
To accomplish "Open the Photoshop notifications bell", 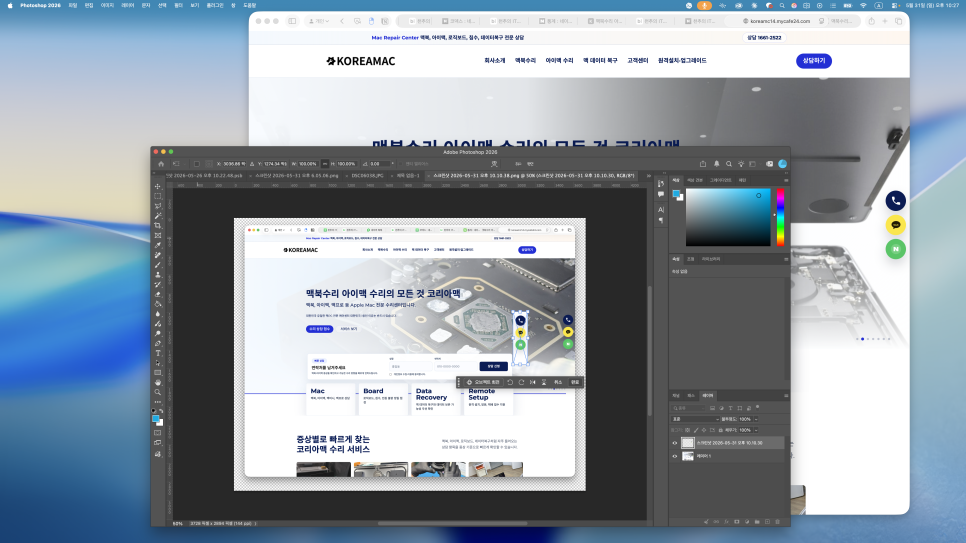I will pyautogui.click(x=716, y=164).
